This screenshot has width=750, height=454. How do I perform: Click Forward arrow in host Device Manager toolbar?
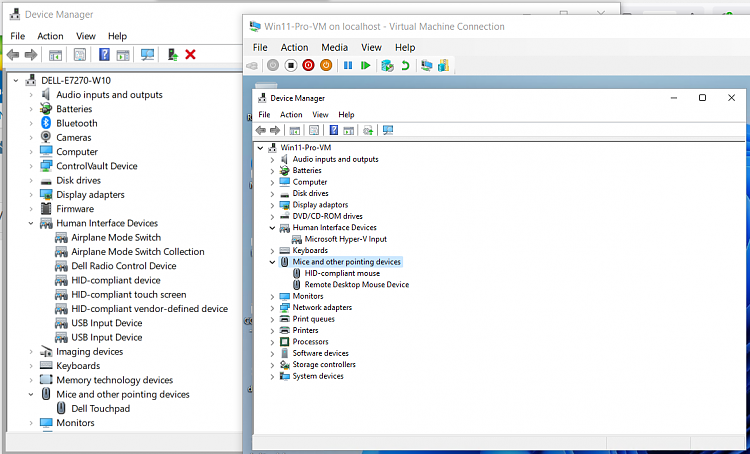click(31, 55)
